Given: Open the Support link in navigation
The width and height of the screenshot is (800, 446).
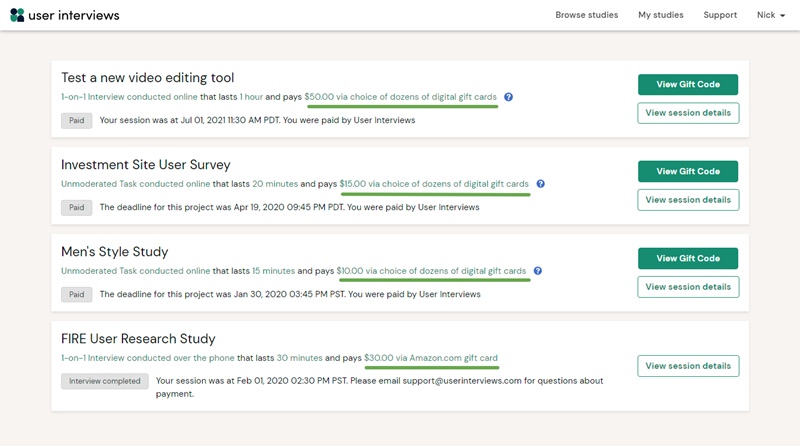Looking at the screenshot, I should [720, 15].
